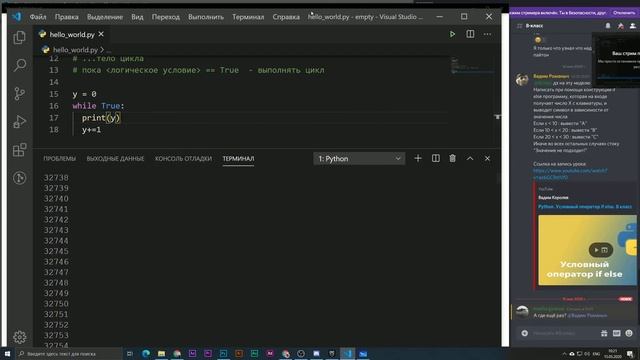Close the hello_world.py editor tab
Screen dimensions: 640x360
[101, 34]
